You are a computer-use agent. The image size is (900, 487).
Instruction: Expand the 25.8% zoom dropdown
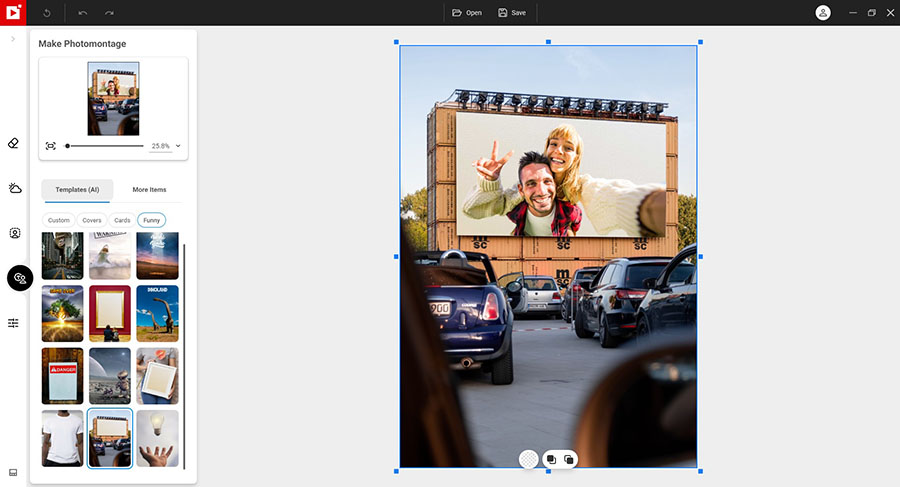click(178, 146)
